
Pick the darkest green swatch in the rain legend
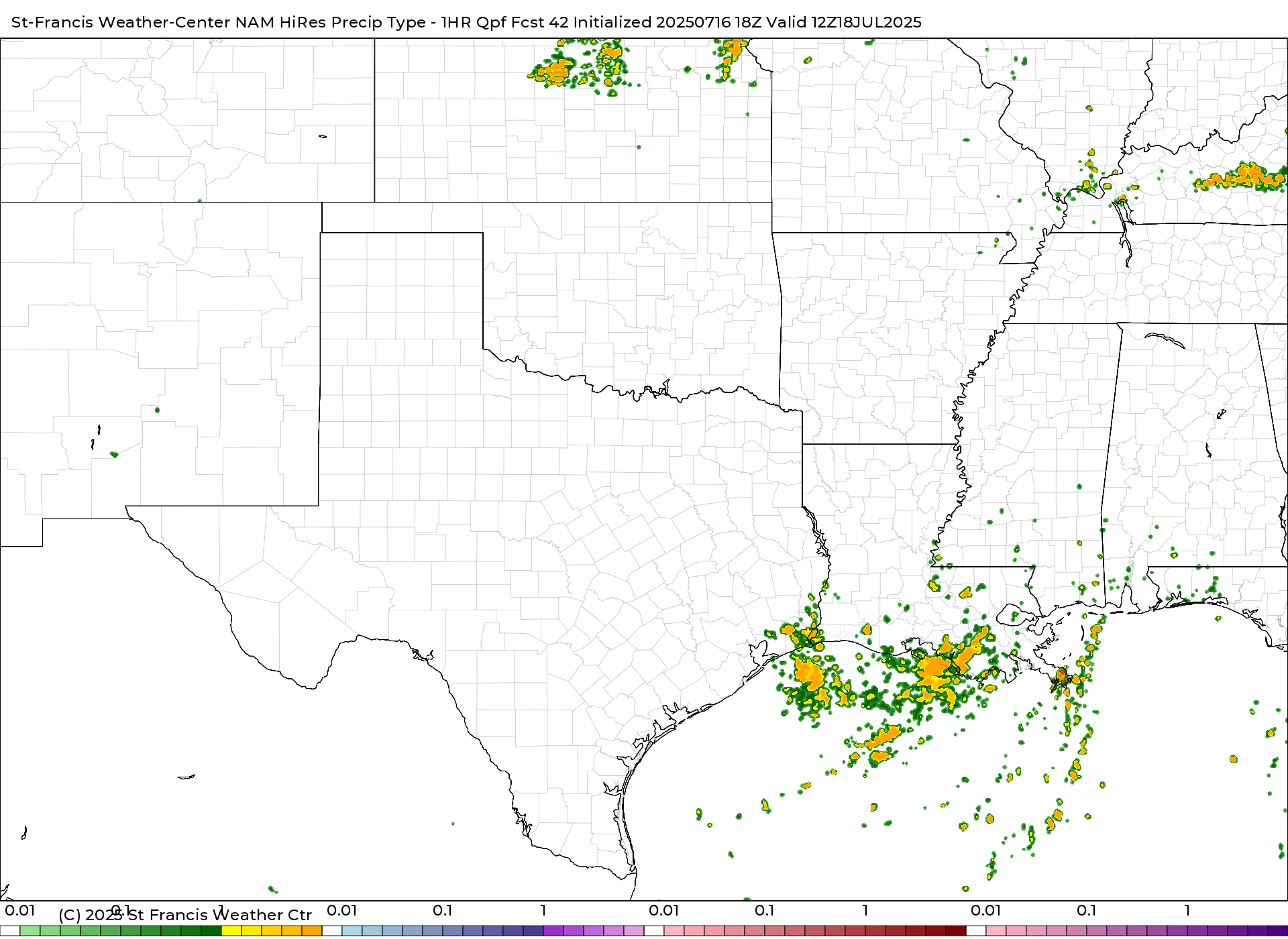tap(211, 931)
